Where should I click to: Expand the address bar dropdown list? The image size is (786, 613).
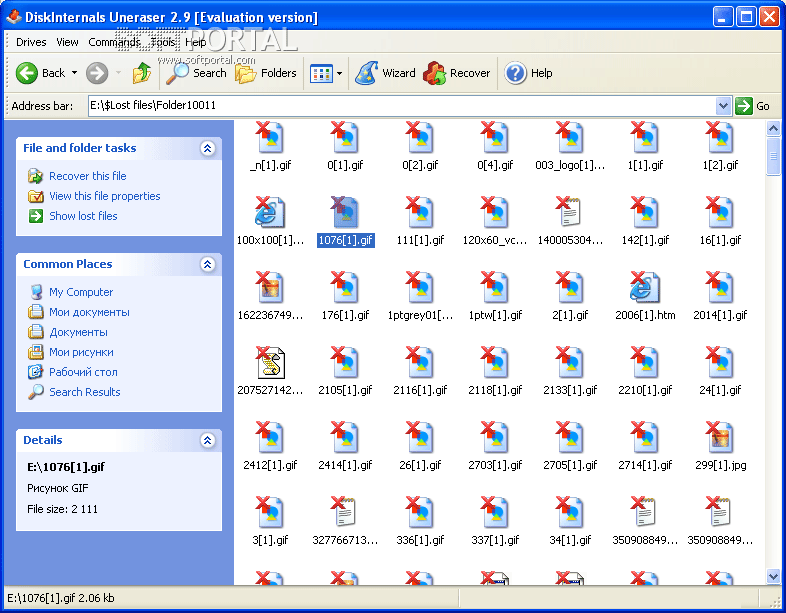[723, 106]
